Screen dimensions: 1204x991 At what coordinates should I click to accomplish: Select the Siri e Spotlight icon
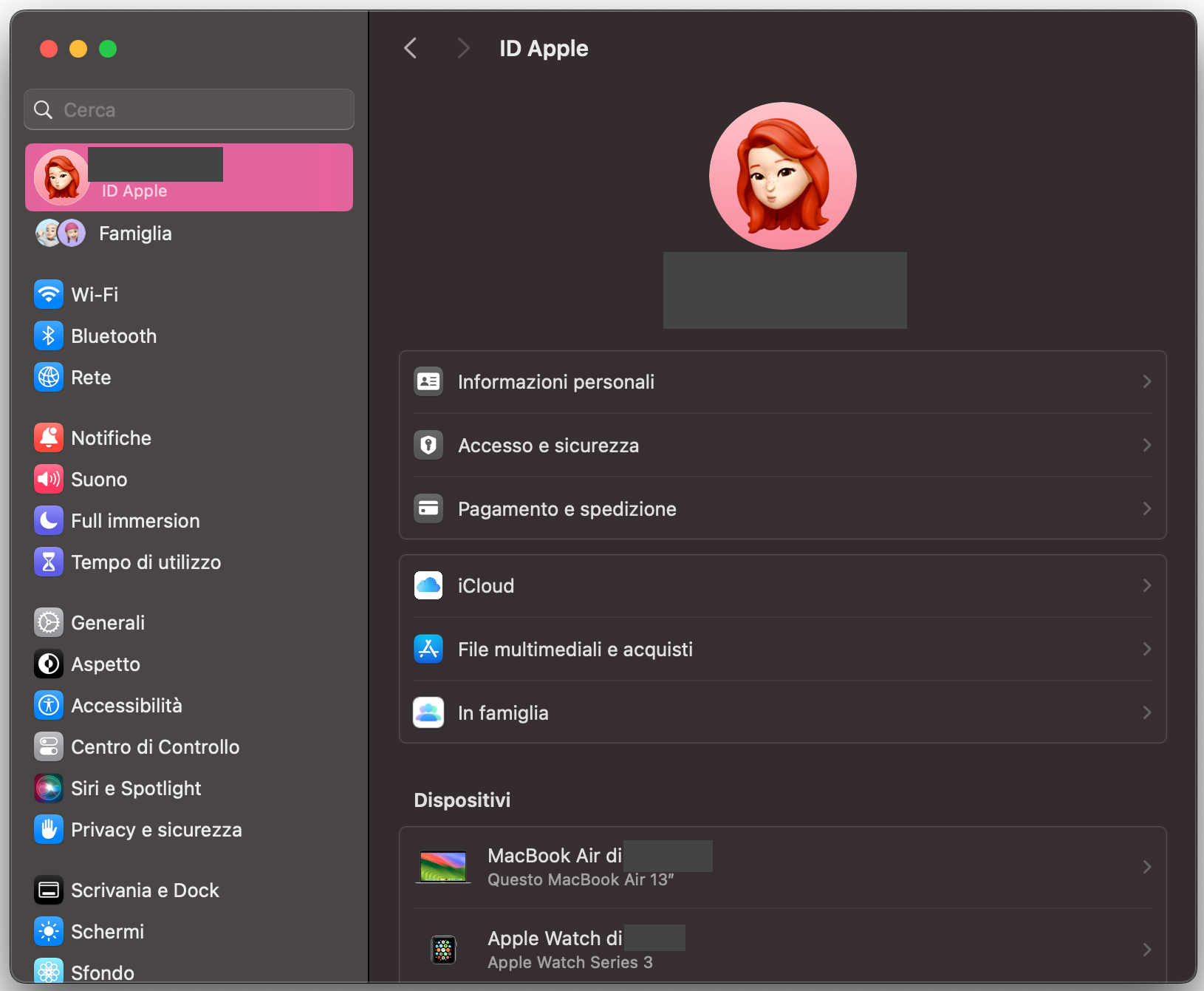48,788
